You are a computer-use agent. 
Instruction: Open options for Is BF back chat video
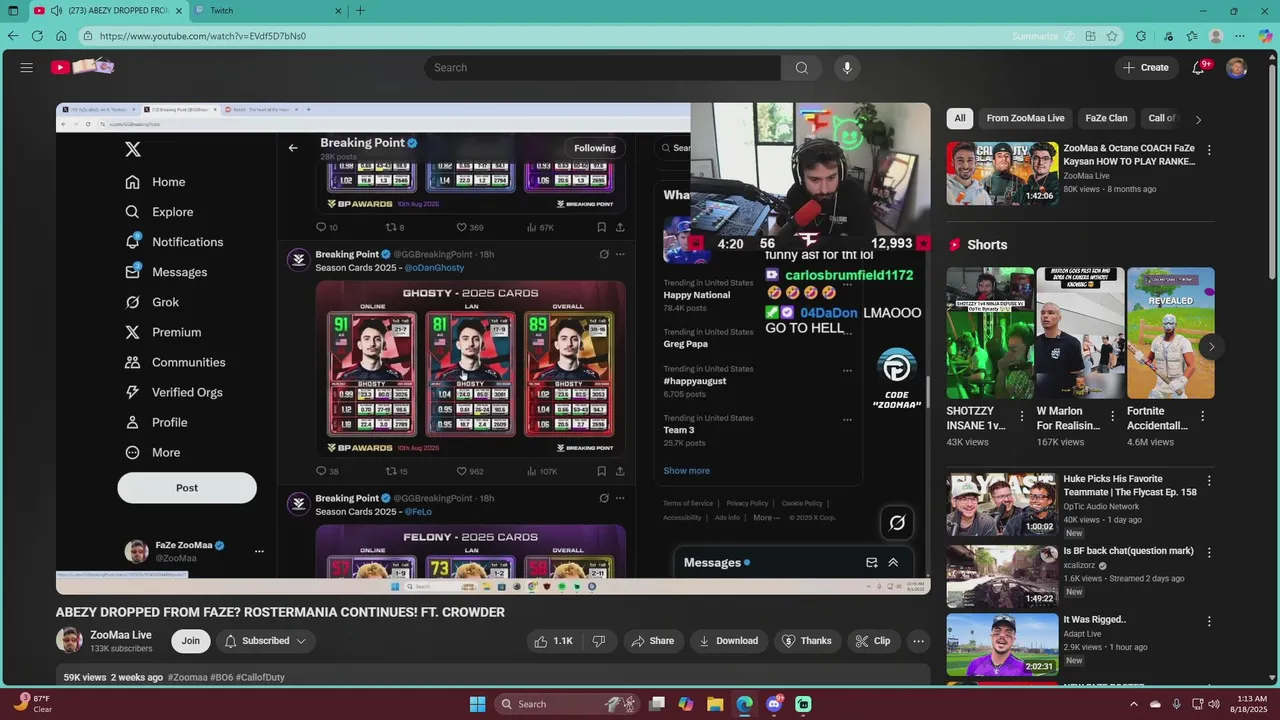1209,552
